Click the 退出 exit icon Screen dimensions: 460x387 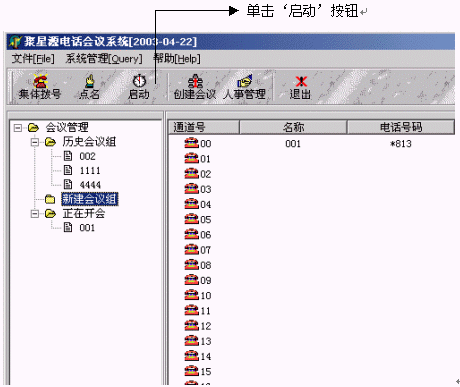pos(301,81)
